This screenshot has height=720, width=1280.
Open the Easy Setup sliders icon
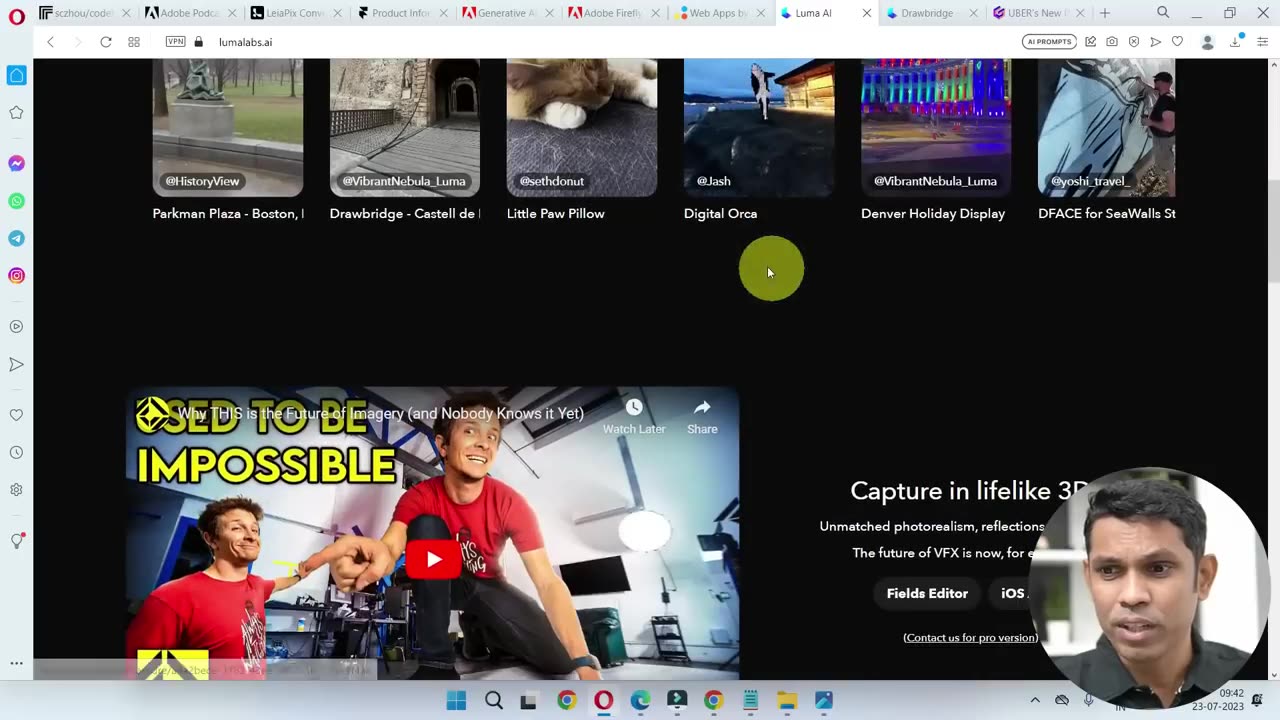(1263, 42)
